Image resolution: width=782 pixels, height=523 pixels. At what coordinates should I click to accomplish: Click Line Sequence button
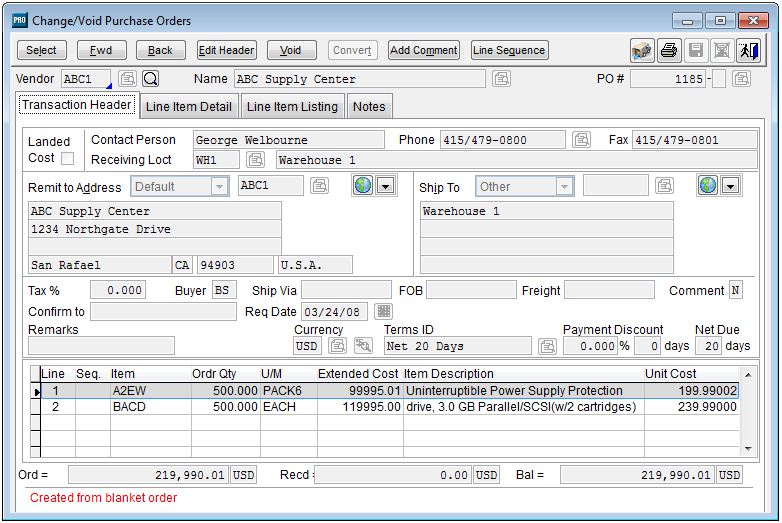[x=509, y=50]
